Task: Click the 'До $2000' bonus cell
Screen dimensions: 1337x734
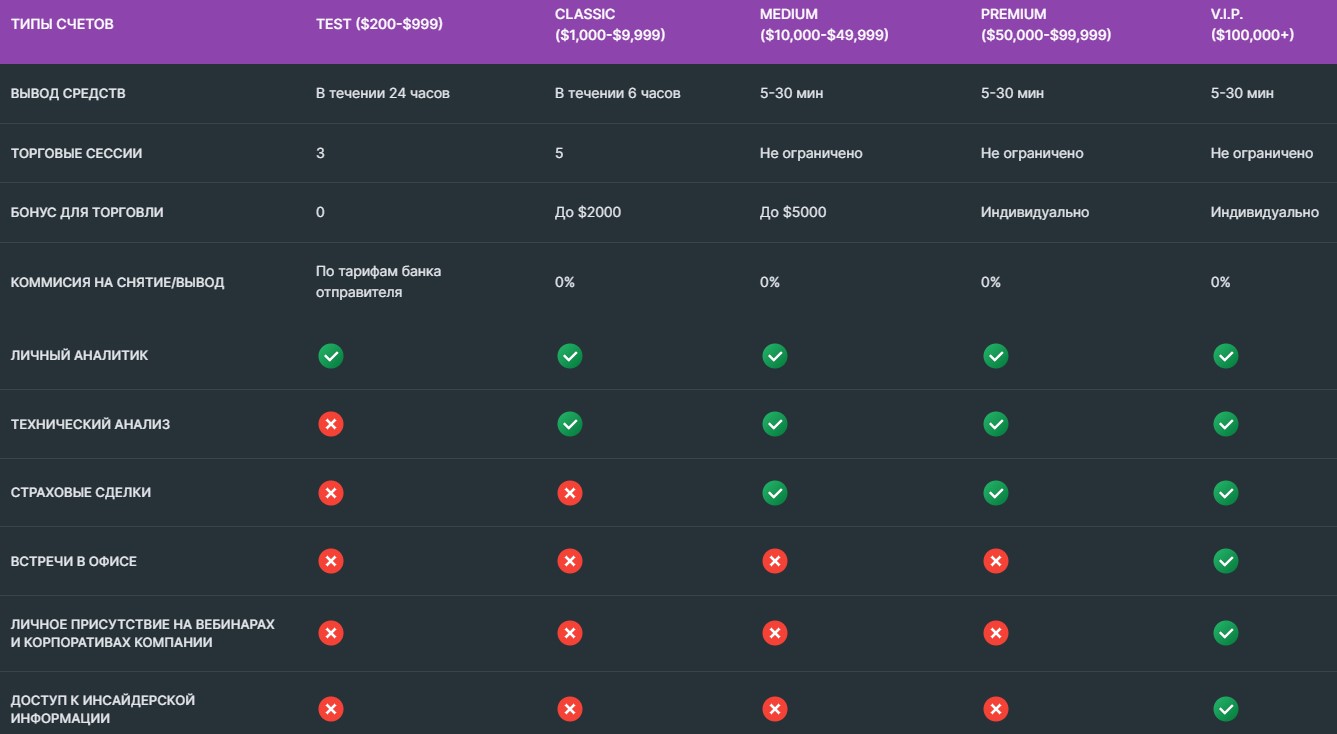Action: pos(588,212)
